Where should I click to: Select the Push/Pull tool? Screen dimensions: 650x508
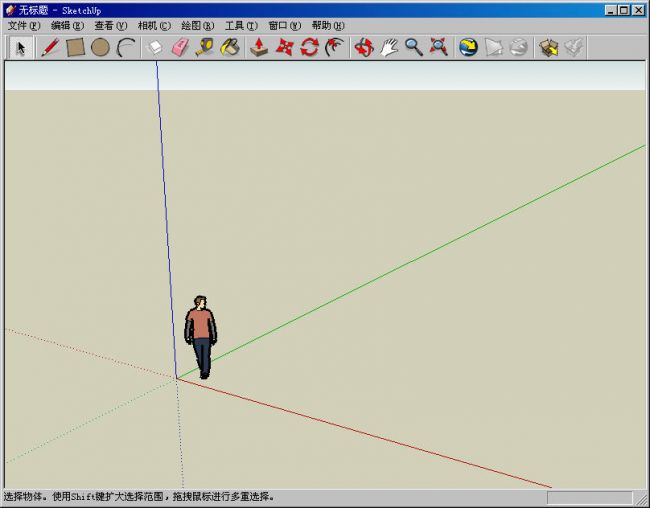point(259,47)
